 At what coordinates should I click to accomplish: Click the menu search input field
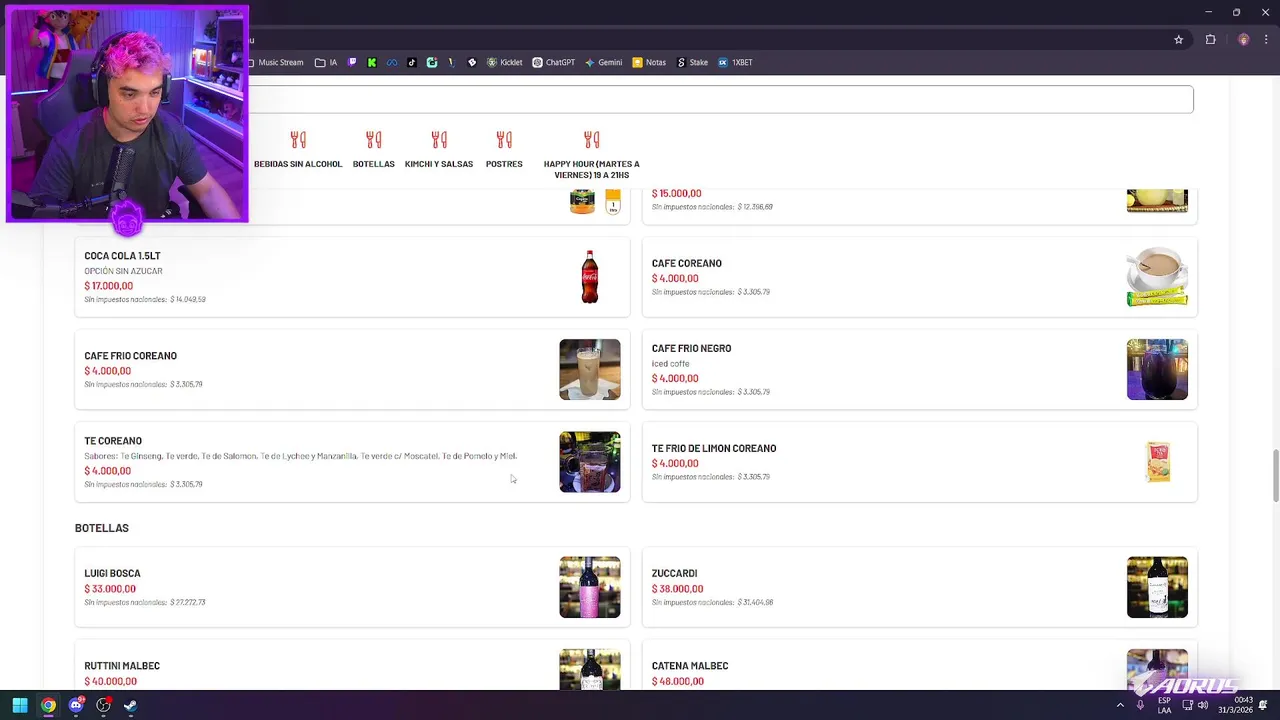[x=720, y=99]
